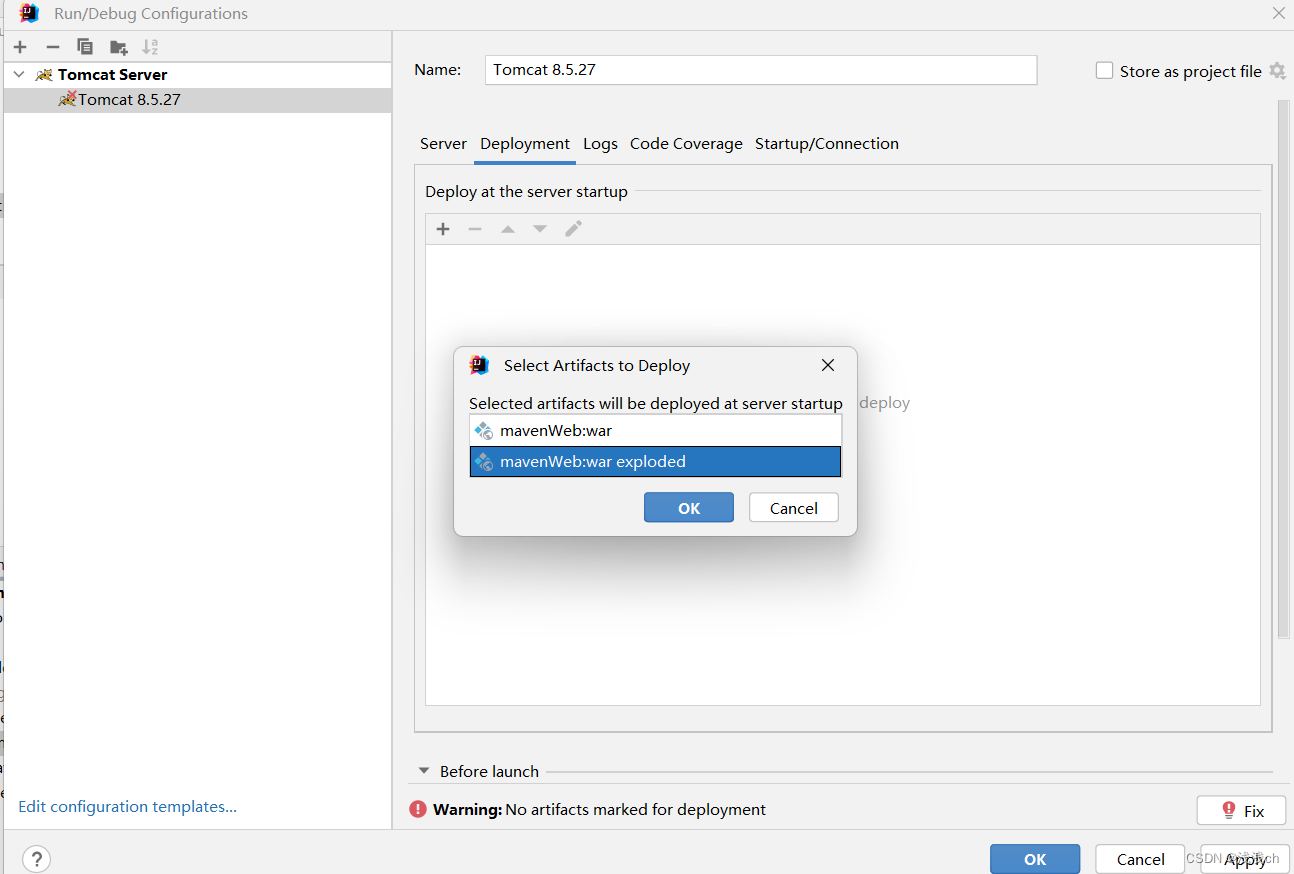Move the deployment item down
This screenshot has height=874, width=1294.
click(540, 229)
